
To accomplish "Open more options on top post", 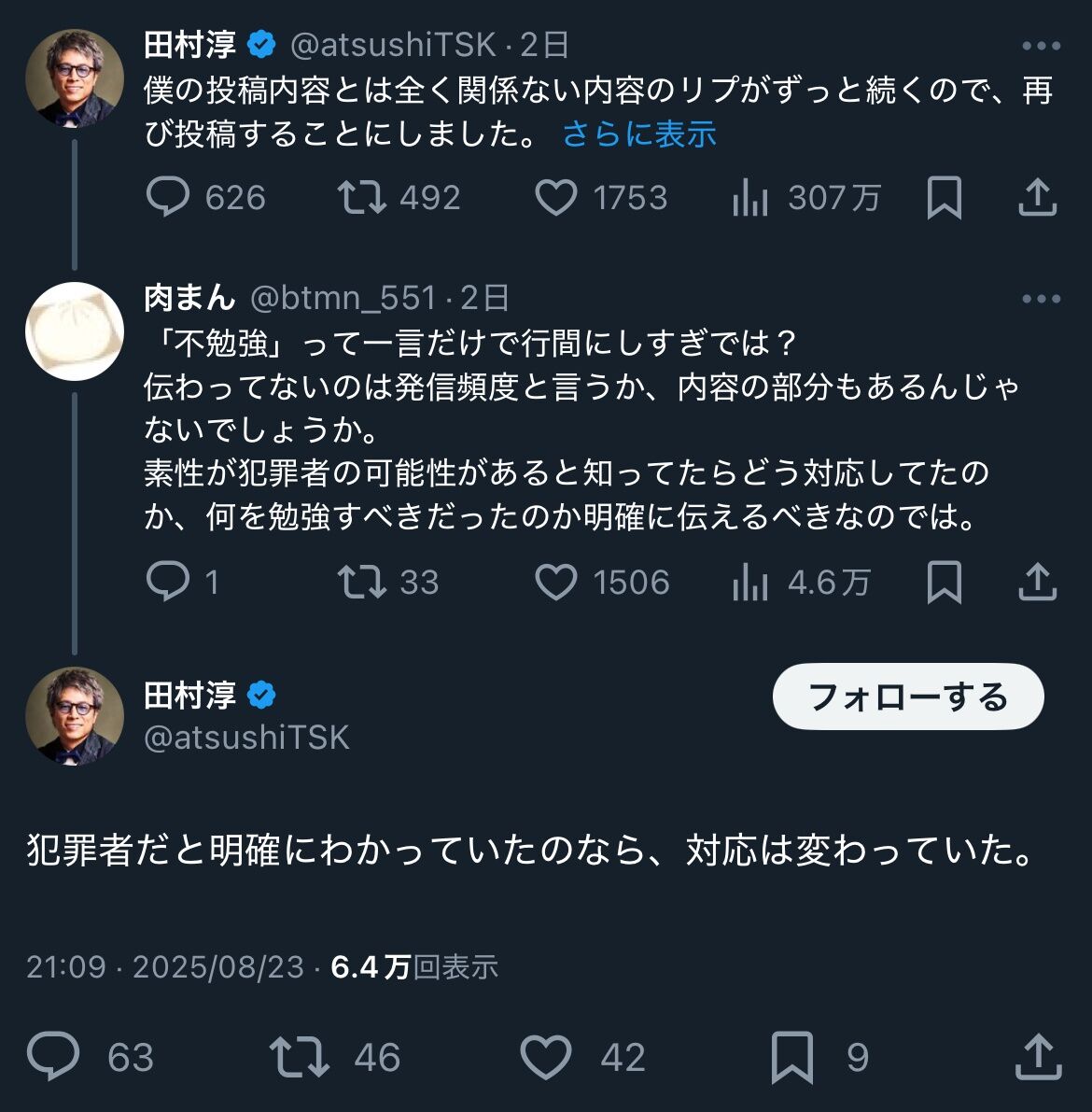I will tap(1041, 46).
